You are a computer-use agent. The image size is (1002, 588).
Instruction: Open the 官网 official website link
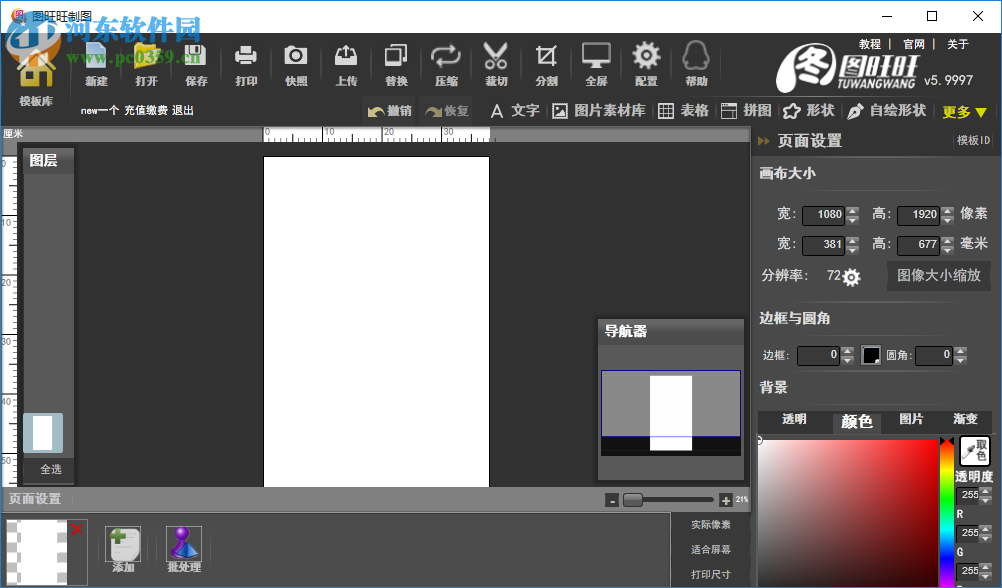point(914,44)
